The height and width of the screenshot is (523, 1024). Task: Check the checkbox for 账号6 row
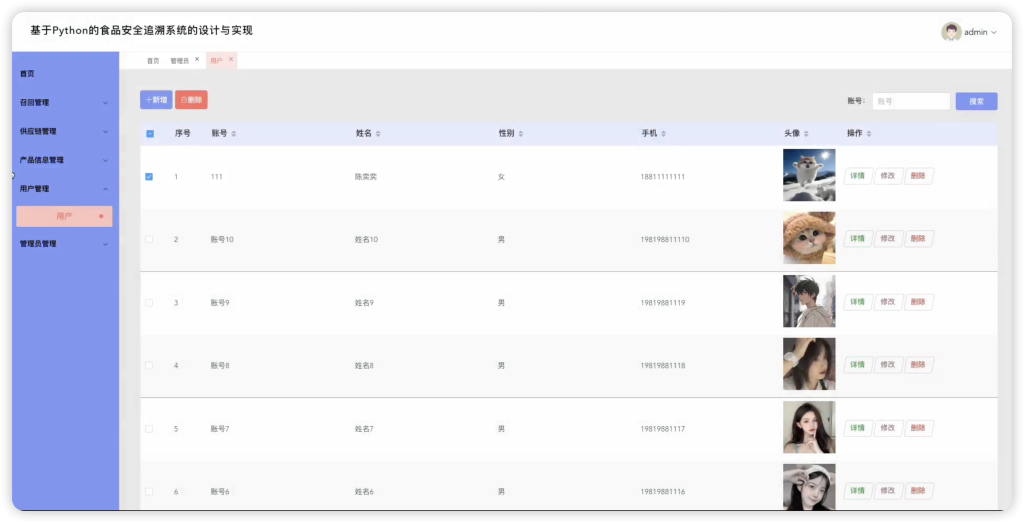coord(149,492)
